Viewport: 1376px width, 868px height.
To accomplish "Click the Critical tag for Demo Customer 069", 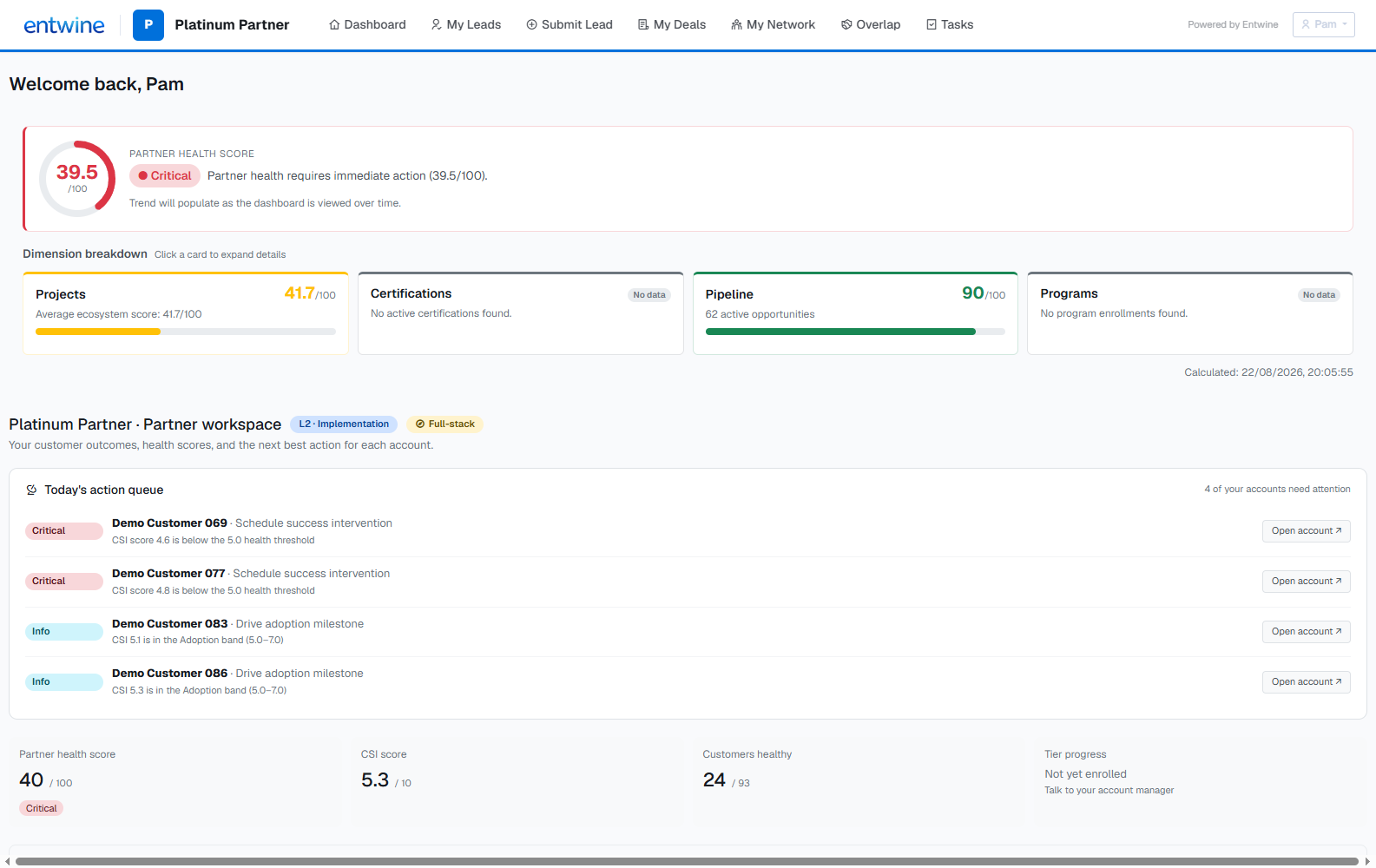I will (x=63, y=531).
